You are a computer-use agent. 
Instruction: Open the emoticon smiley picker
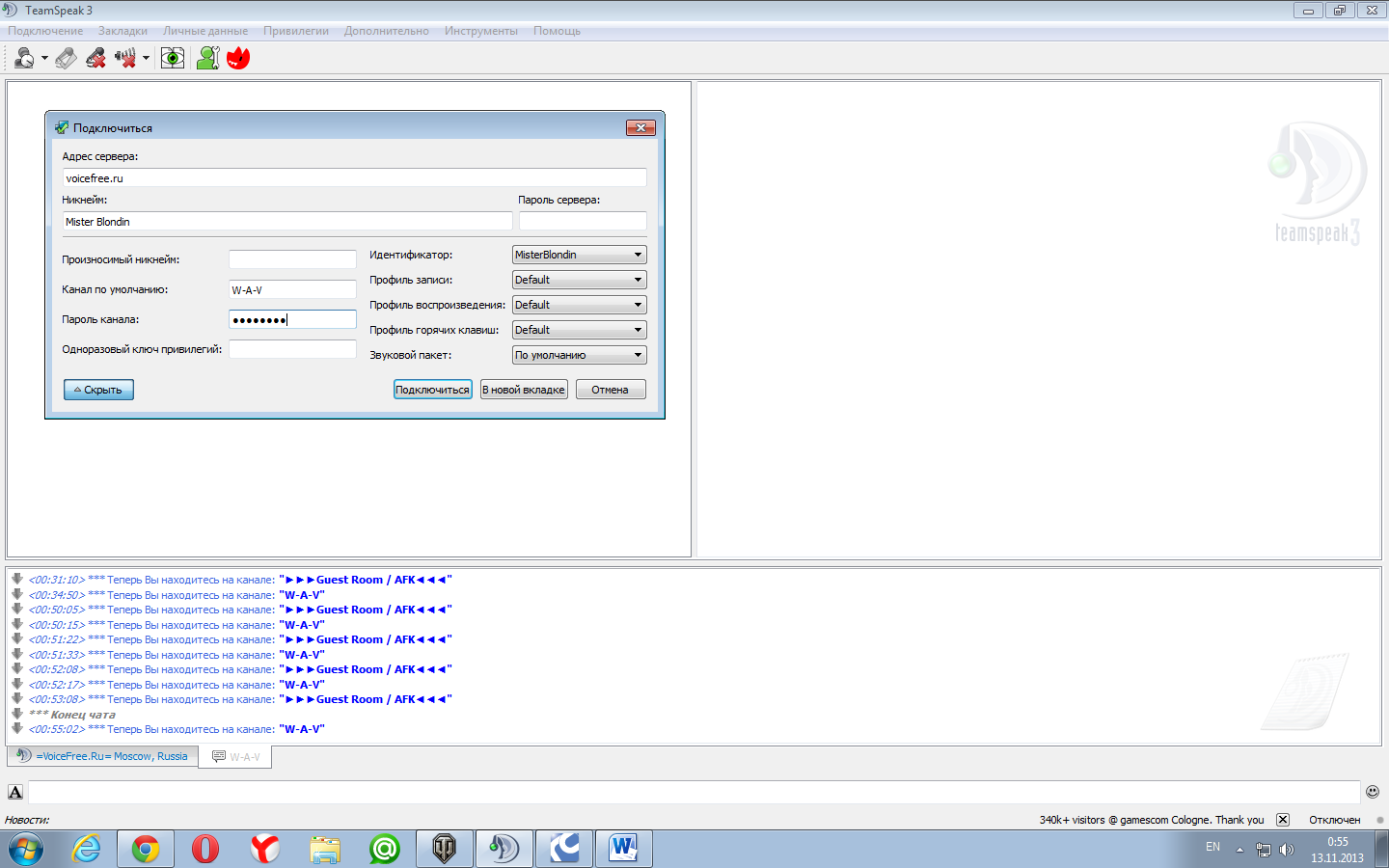pos(1373,792)
